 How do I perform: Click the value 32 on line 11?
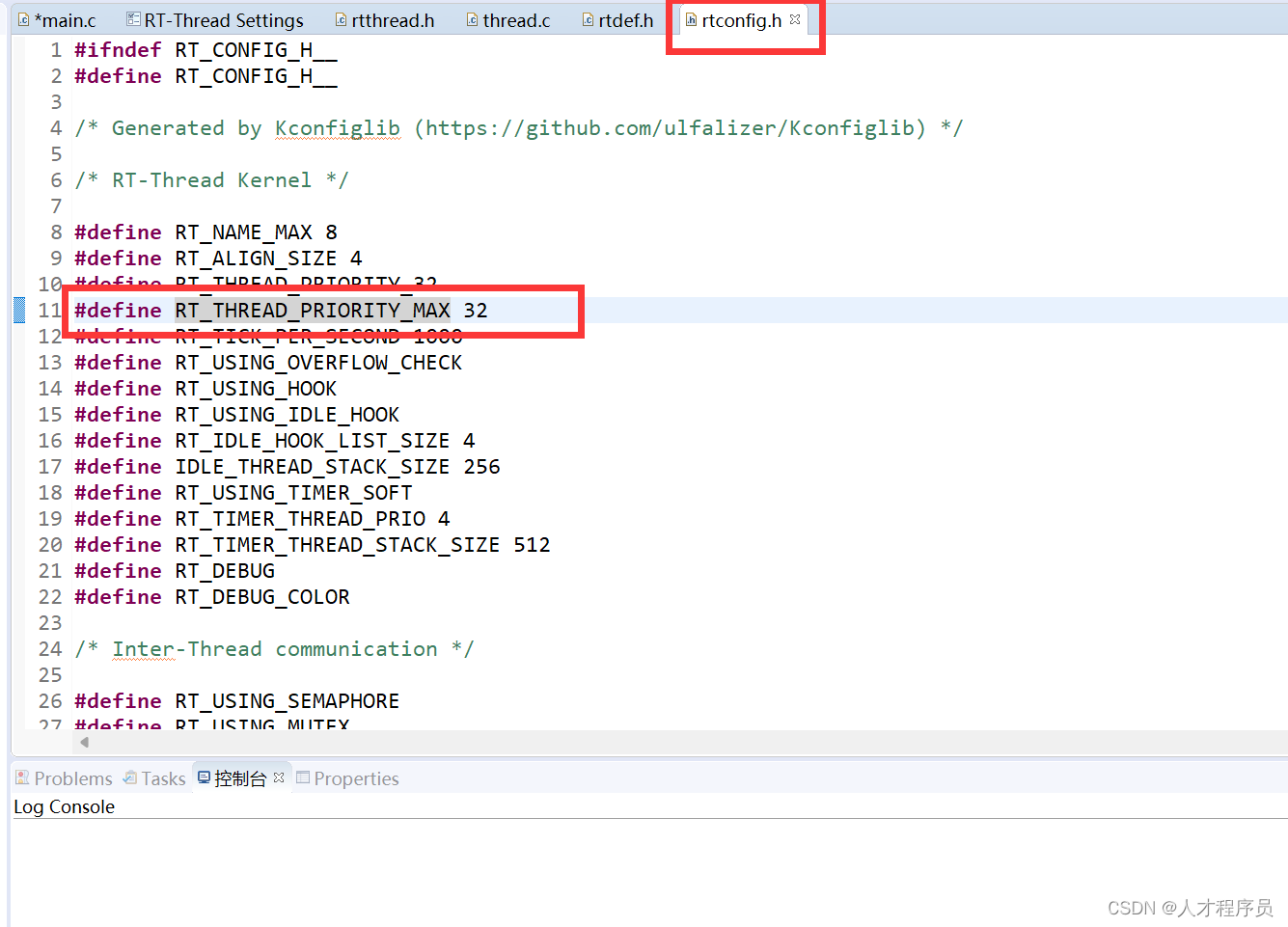pyautogui.click(x=476, y=311)
